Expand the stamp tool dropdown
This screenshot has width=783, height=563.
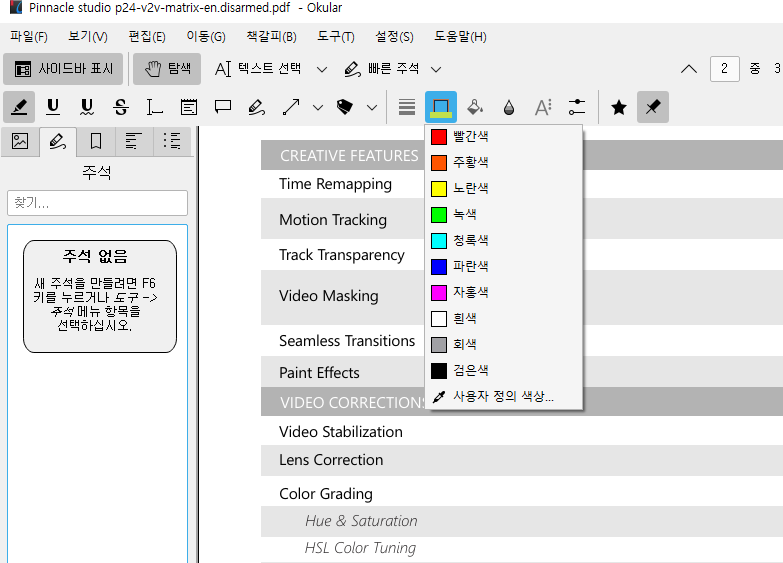click(x=372, y=107)
